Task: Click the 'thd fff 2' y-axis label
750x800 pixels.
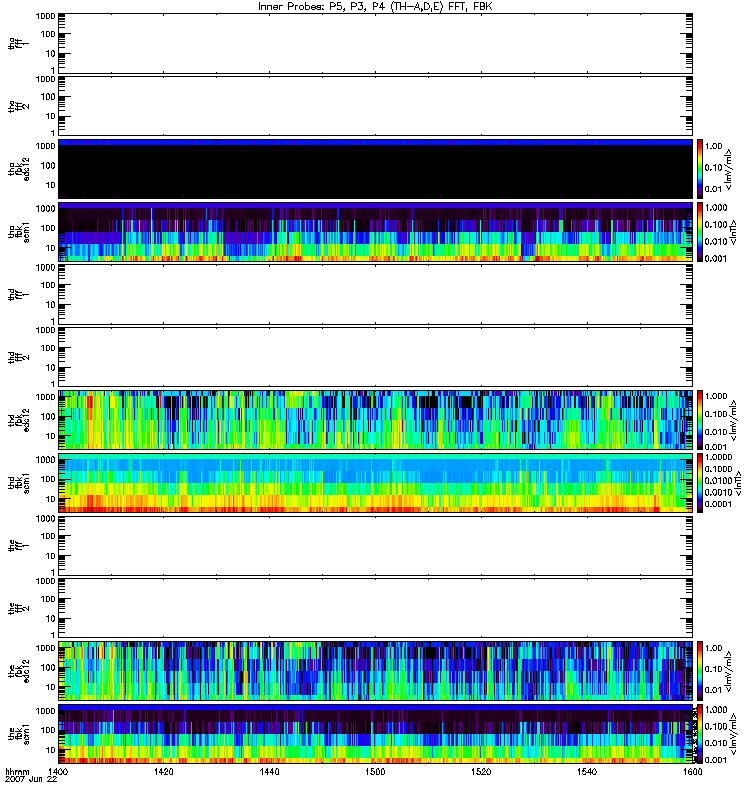Action: point(19,357)
